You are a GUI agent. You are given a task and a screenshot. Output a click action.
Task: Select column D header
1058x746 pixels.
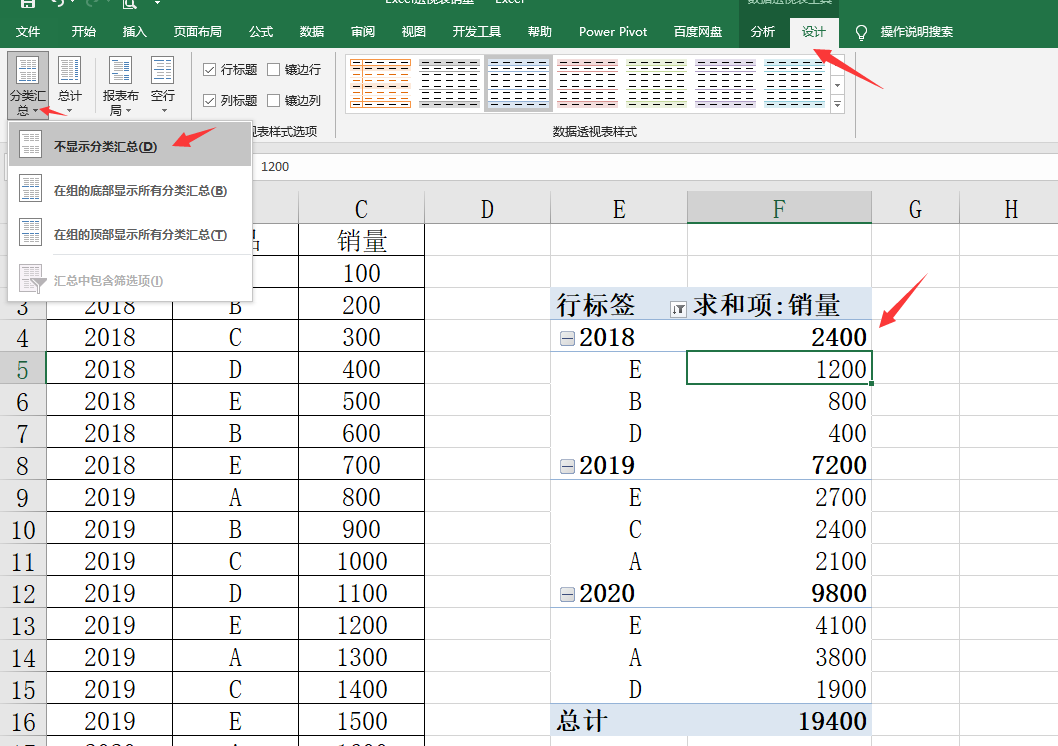(x=487, y=208)
